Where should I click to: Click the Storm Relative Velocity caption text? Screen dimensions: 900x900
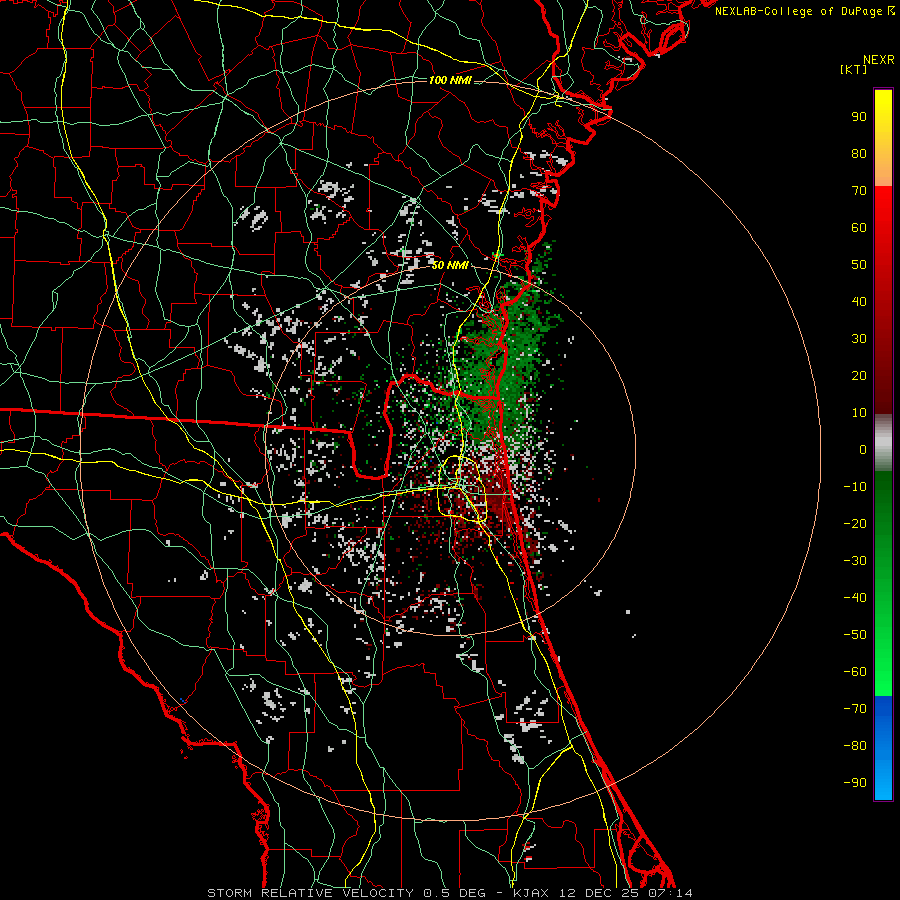pos(449,893)
